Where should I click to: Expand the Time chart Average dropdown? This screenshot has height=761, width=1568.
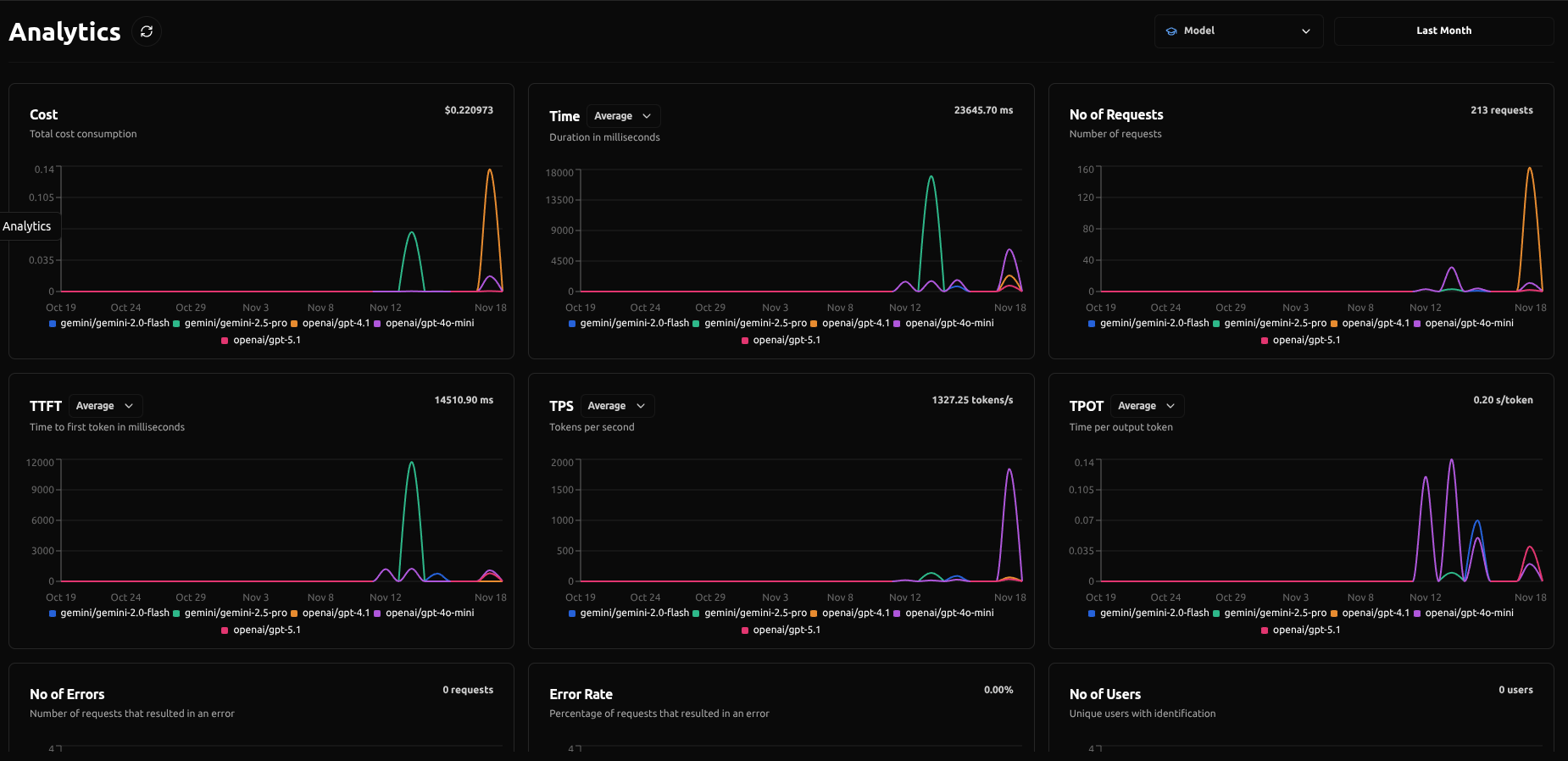tap(622, 116)
